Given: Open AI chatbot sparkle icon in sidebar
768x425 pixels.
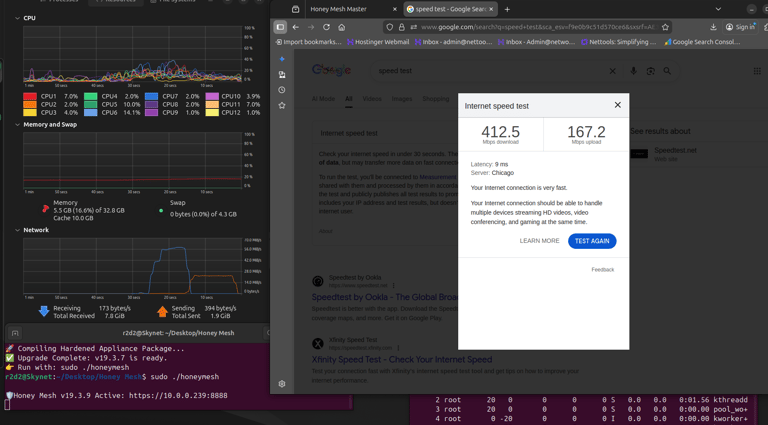Looking at the screenshot, I should [x=282, y=59].
